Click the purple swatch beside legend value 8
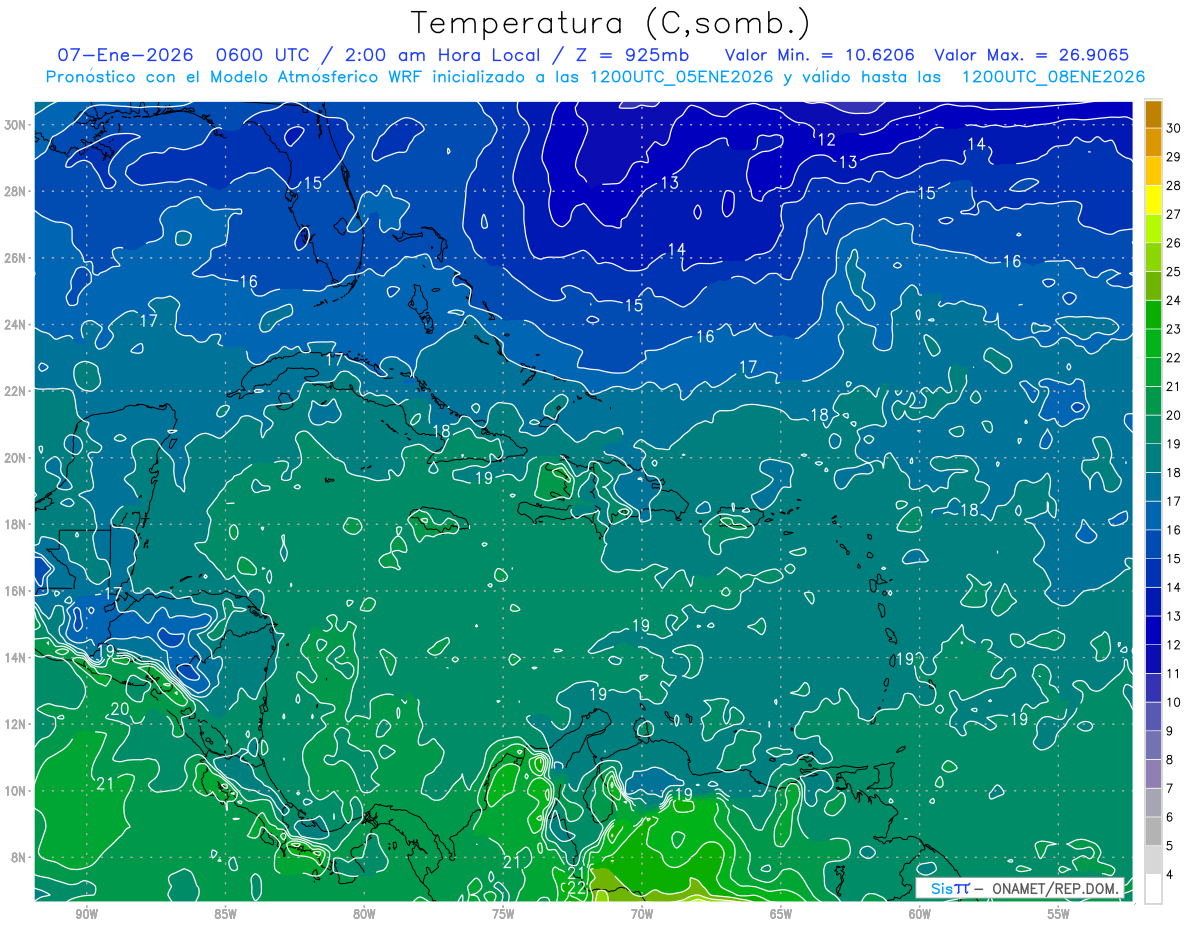The image size is (1200, 927). click(x=1153, y=773)
